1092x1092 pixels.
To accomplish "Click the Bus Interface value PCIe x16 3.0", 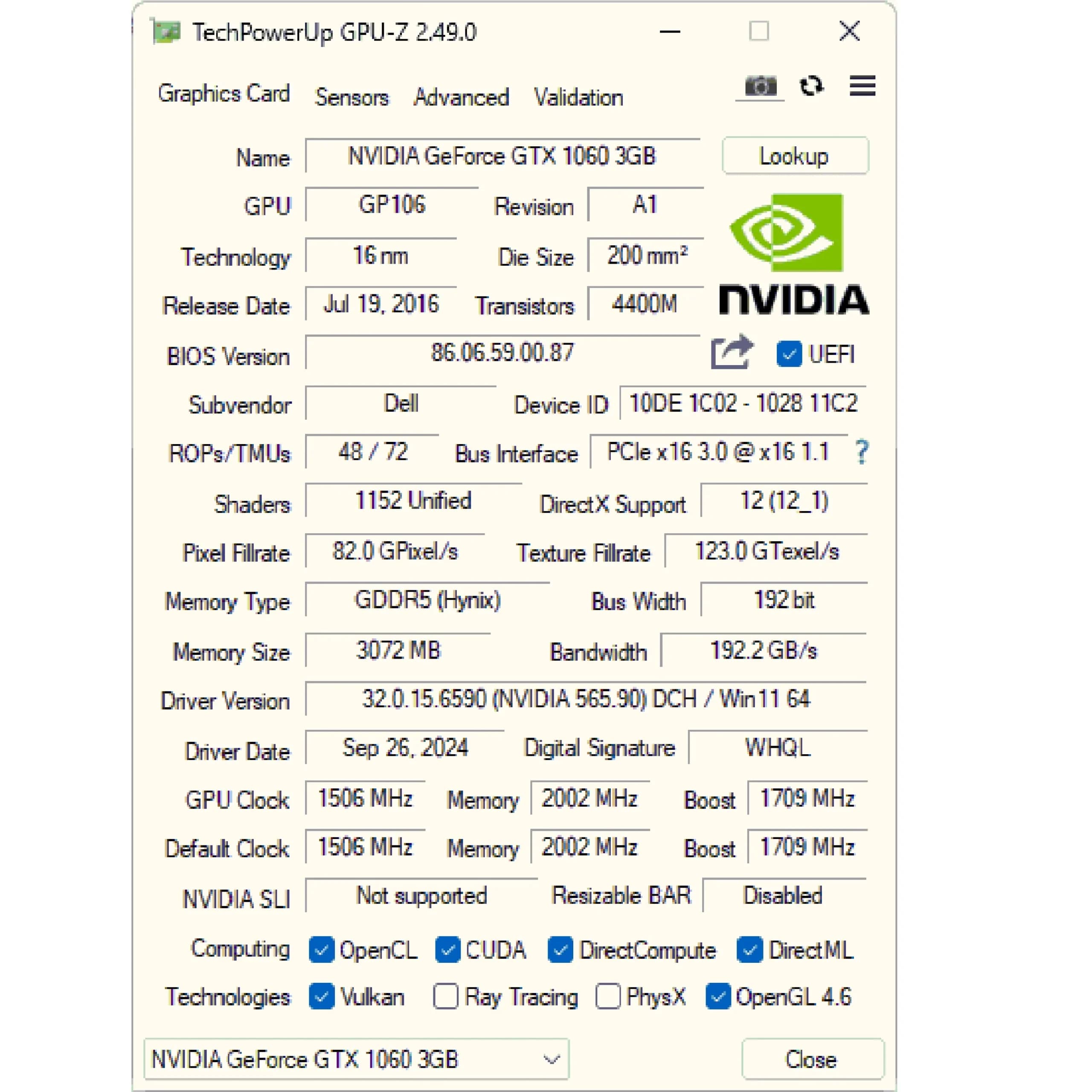I will 718,452.
